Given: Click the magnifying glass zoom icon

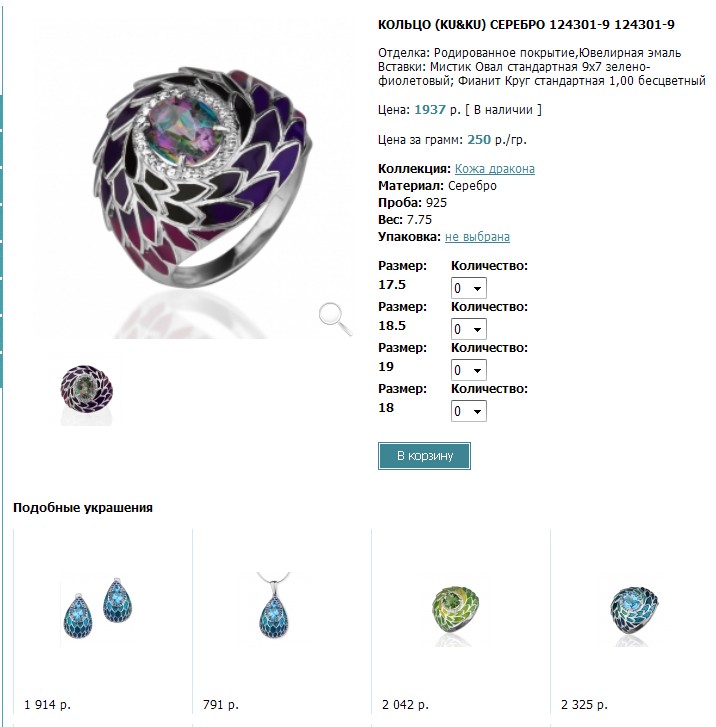Looking at the screenshot, I should pyautogui.click(x=335, y=319).
